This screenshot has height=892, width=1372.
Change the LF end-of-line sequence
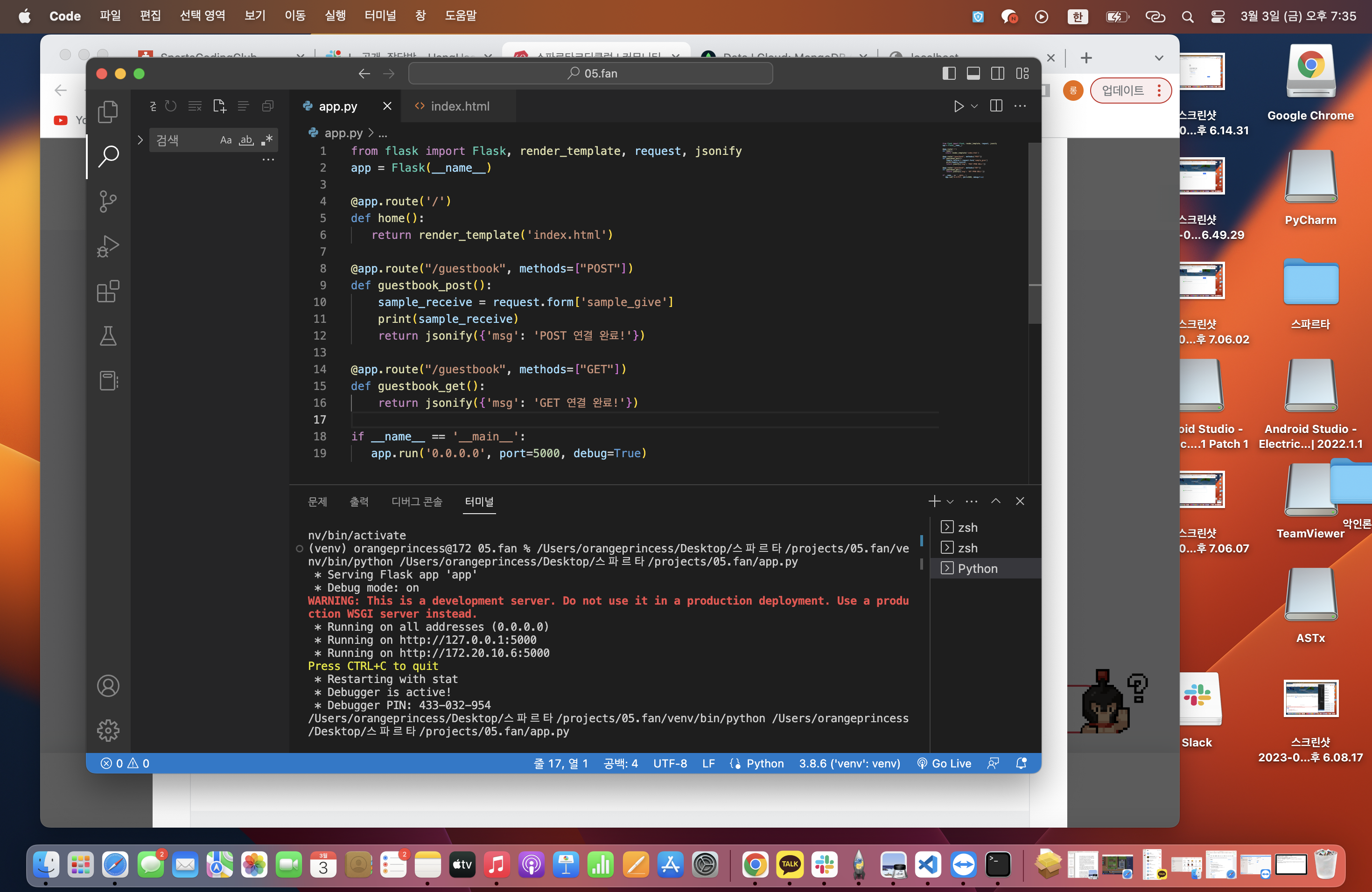click(708, 763)
